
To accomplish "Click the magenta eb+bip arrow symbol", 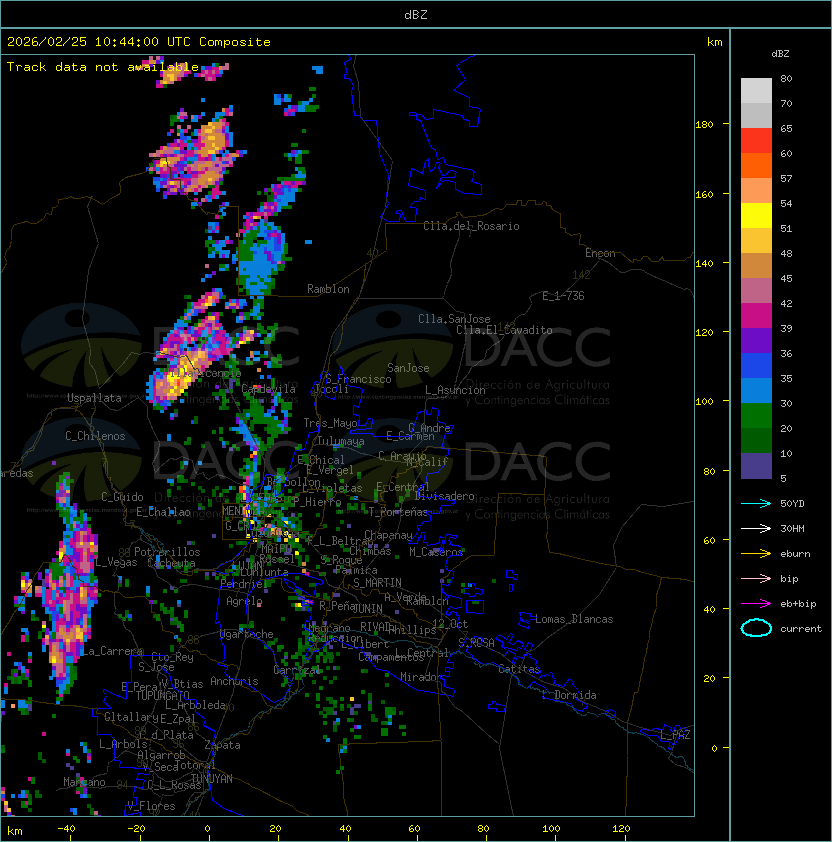I will pyautogui.click(x=756, y=604).
